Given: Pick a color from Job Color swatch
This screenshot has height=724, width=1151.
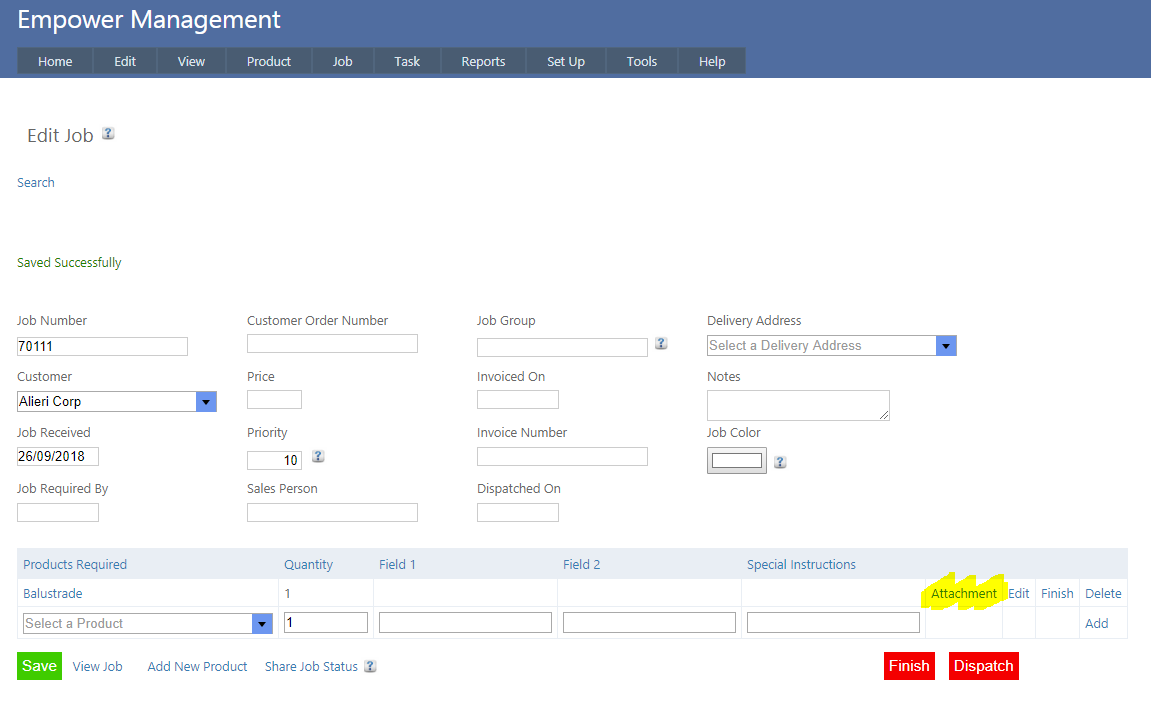Looking at the screenshot, I should point(737,461).
